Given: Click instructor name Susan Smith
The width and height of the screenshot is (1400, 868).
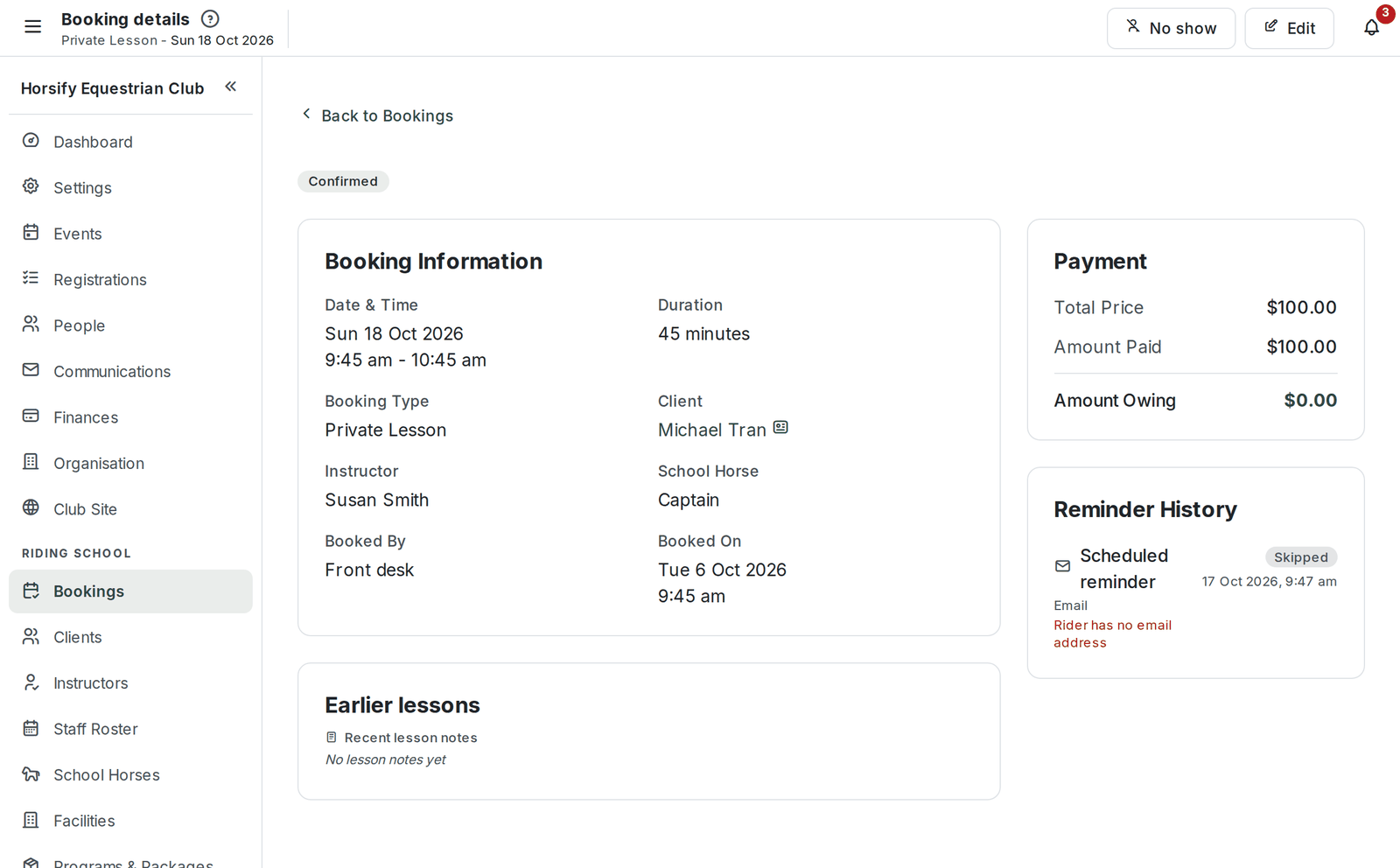Looking at the screenshot, I should tap(377, 500).
